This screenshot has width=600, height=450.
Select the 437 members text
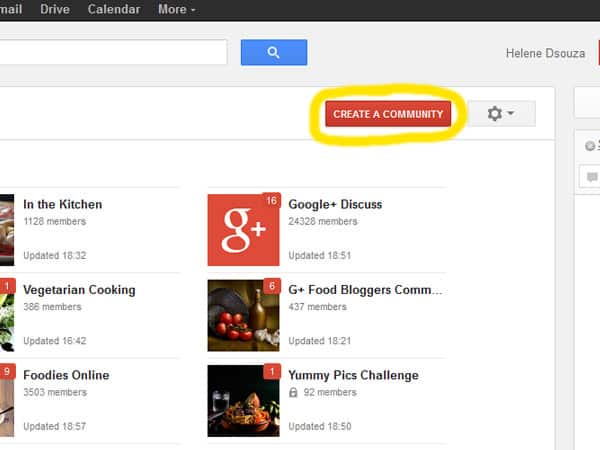(x=318, y=307)
